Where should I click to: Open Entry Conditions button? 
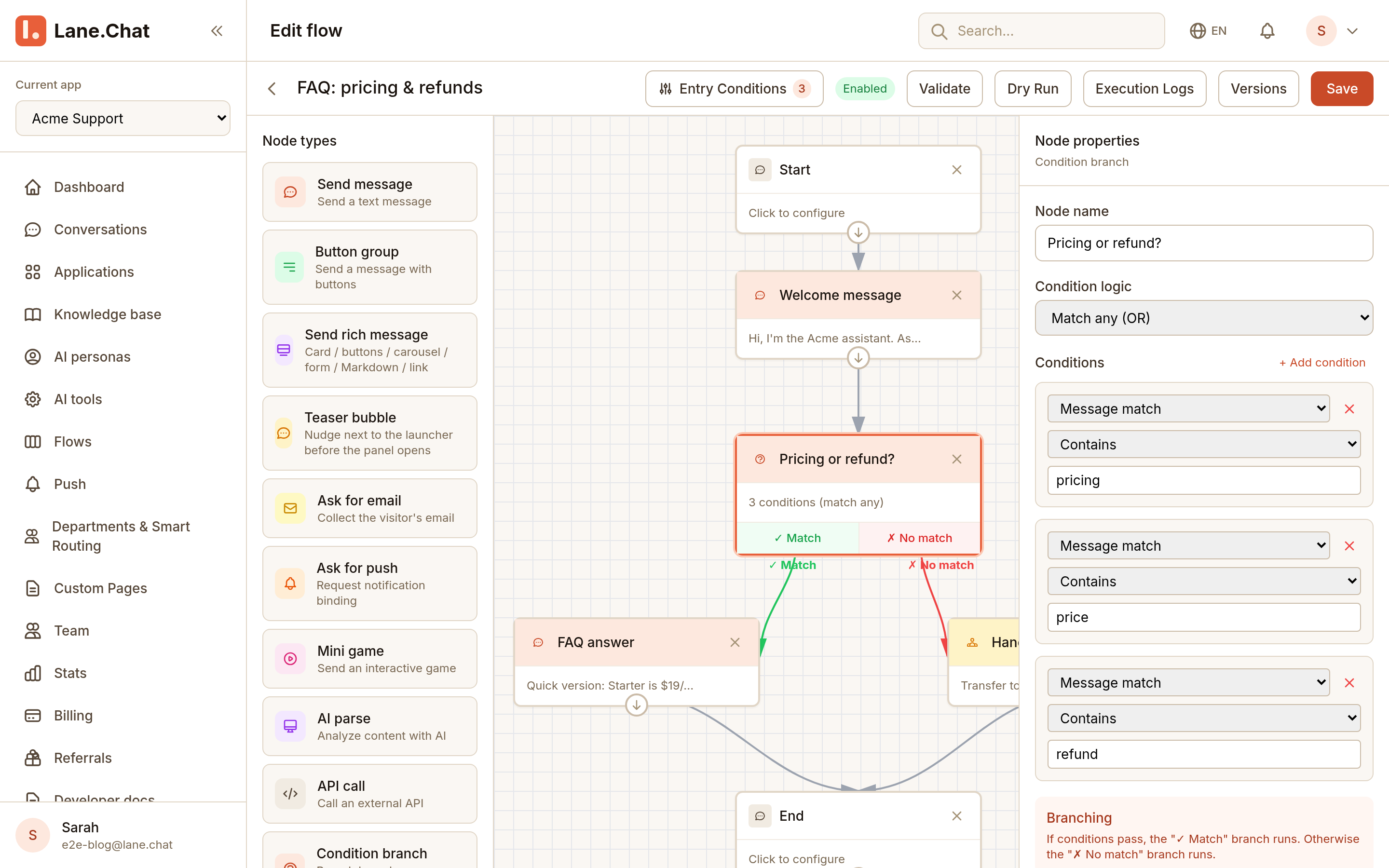(734, 89)
